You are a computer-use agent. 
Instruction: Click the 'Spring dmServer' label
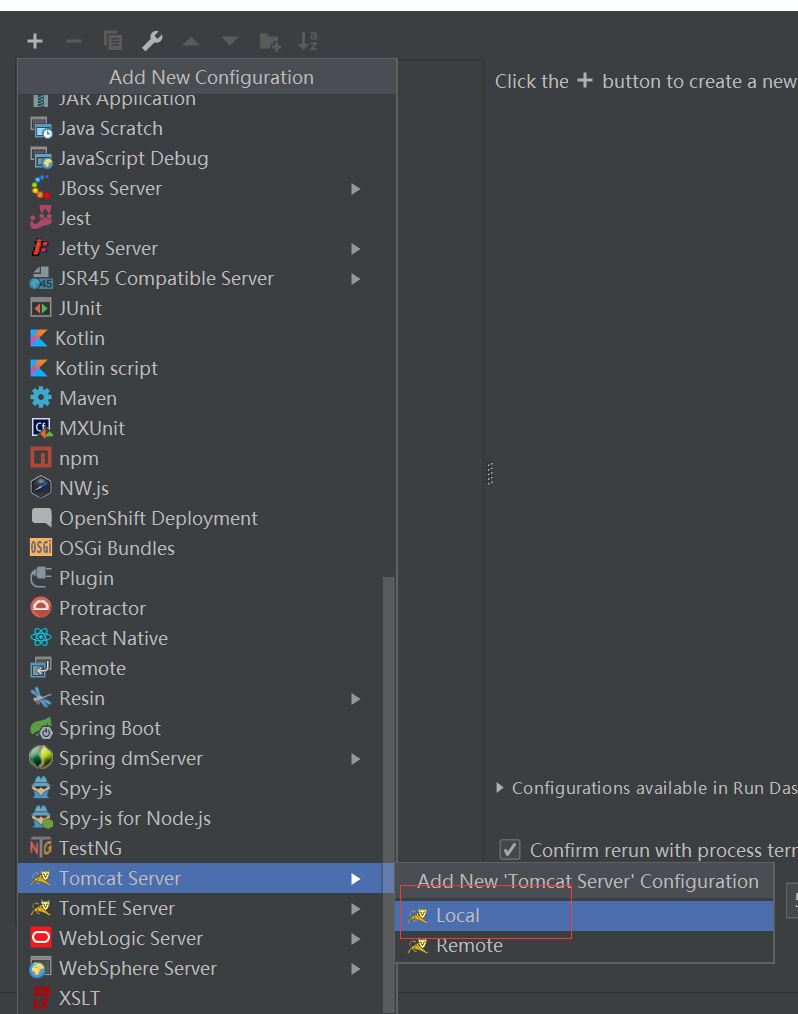pos(131,758)
